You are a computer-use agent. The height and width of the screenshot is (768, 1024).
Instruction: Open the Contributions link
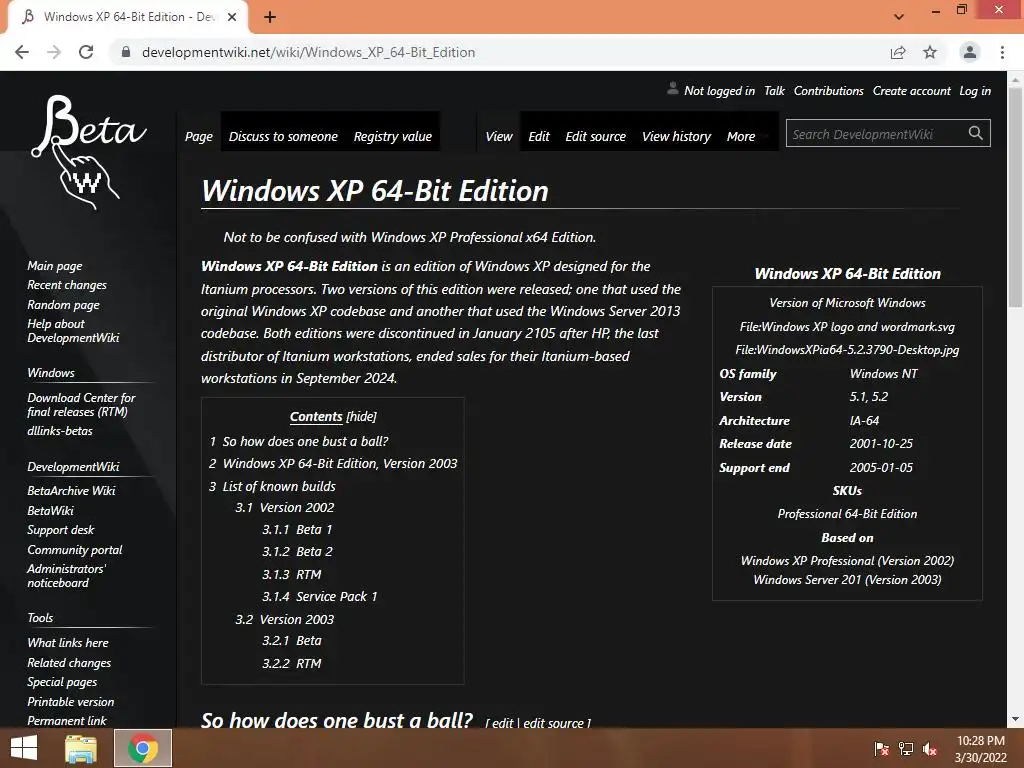coord(828,91)
